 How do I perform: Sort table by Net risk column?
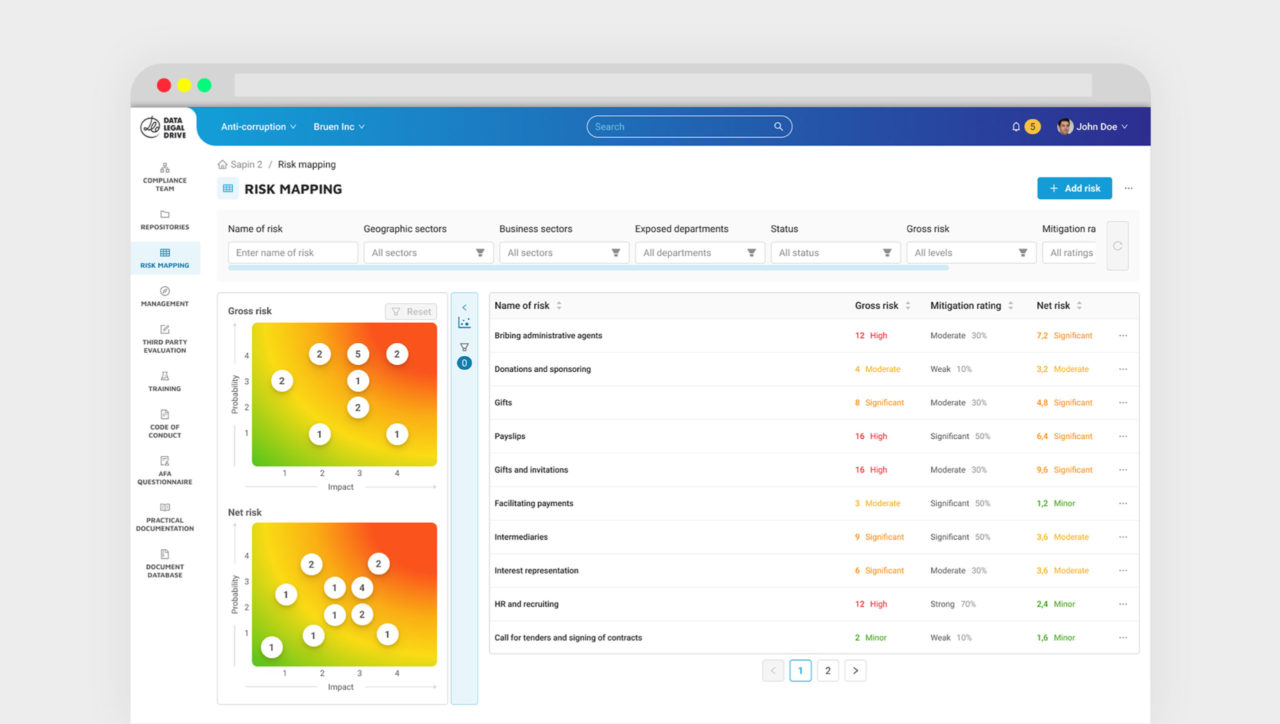pyautogui.click(x=1079, y=306)
